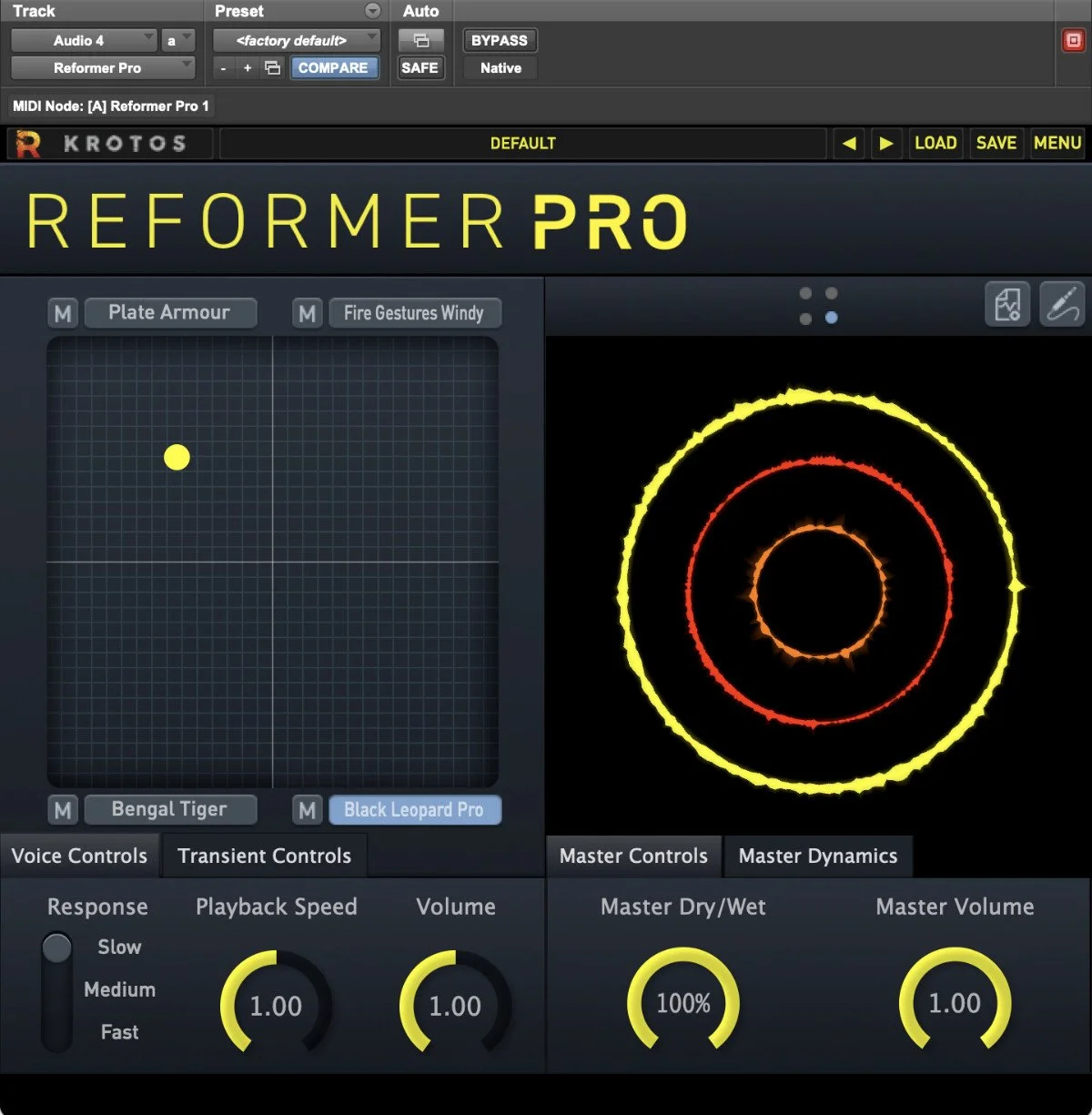Open the factory default preset dropdown

point(296,40)
